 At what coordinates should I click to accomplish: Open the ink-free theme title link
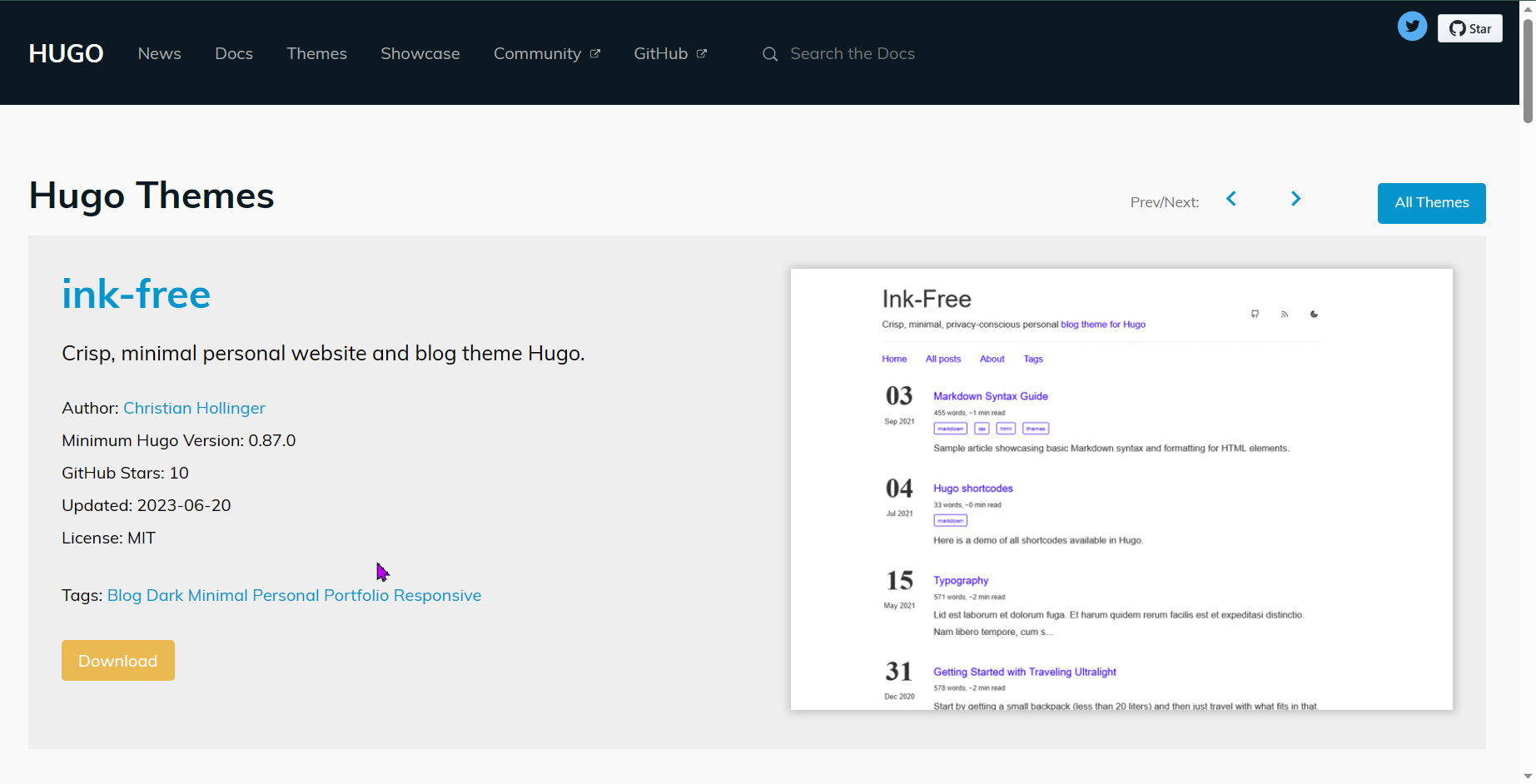136,294
